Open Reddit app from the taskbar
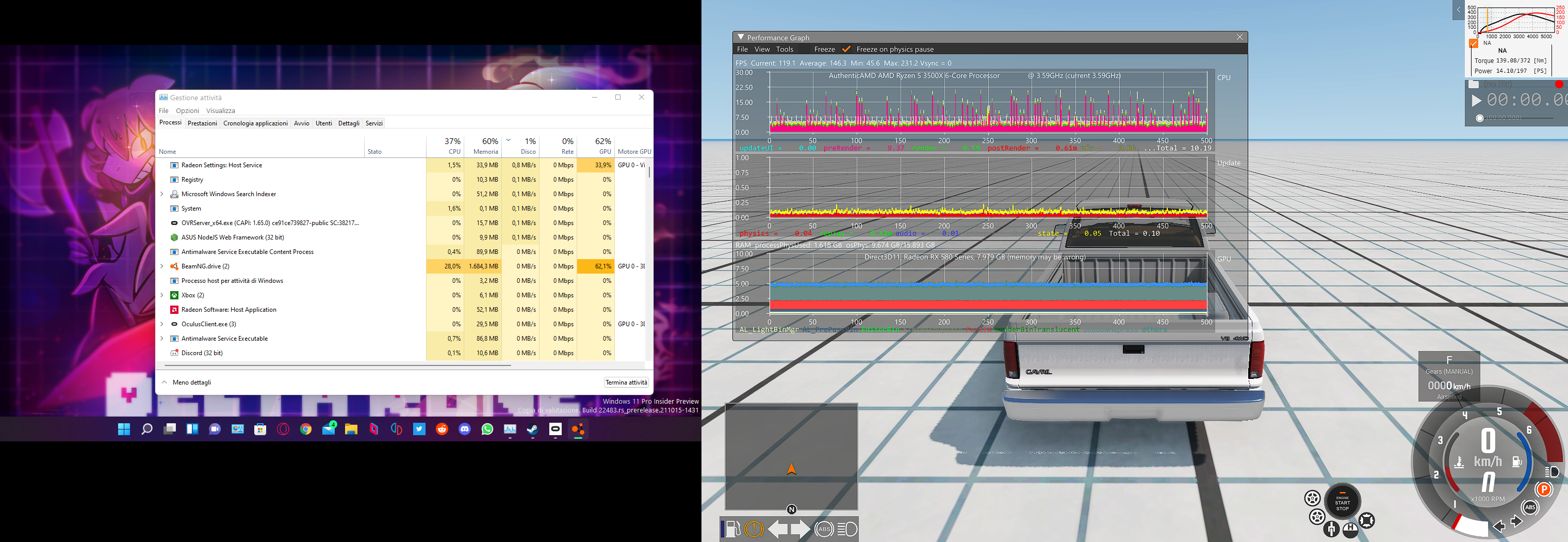 442,429
